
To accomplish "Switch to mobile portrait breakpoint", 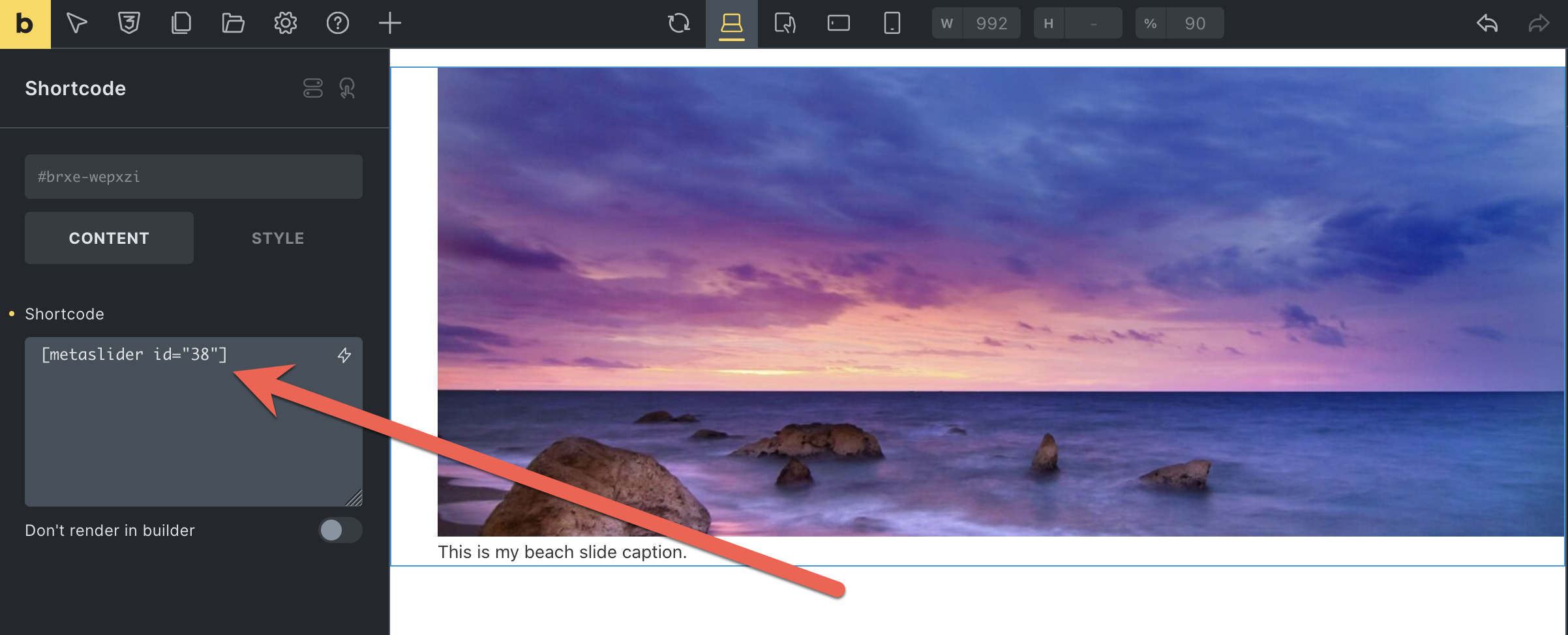I will [x=892, y=24].
